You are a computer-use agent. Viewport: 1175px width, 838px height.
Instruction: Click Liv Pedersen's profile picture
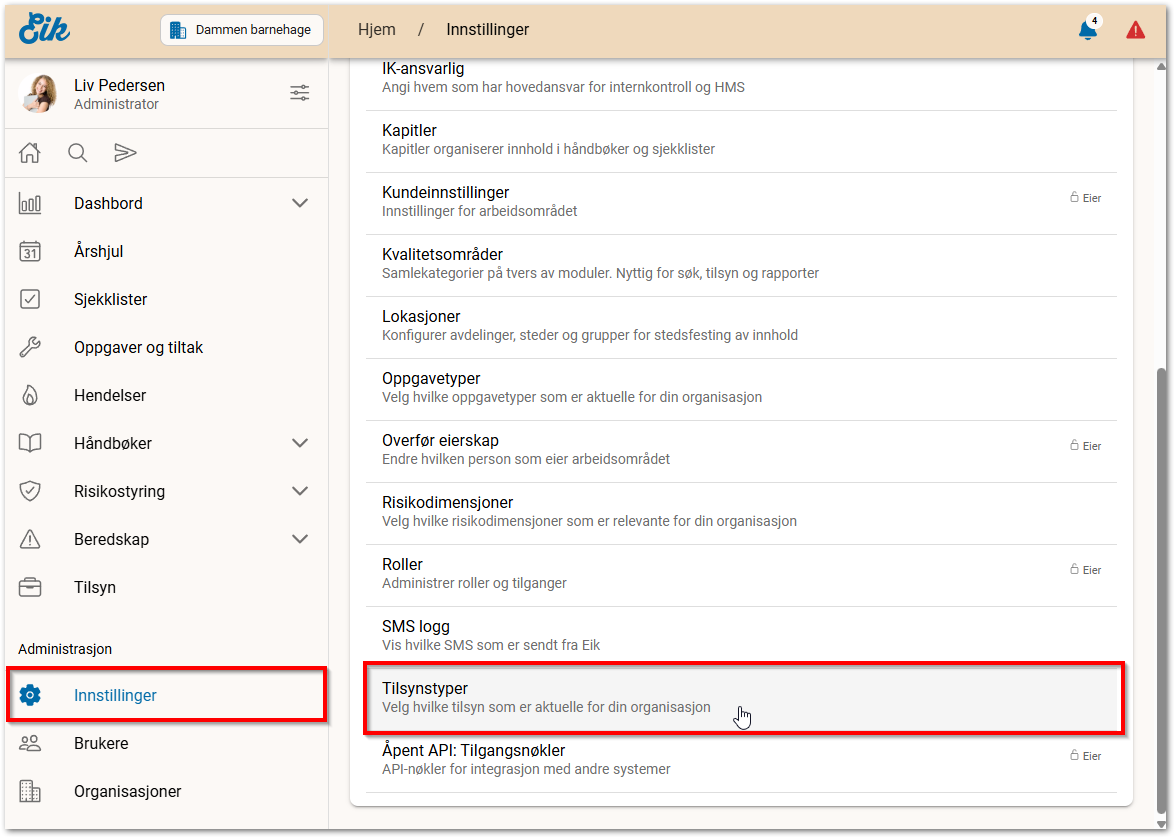tap(39, 94)
